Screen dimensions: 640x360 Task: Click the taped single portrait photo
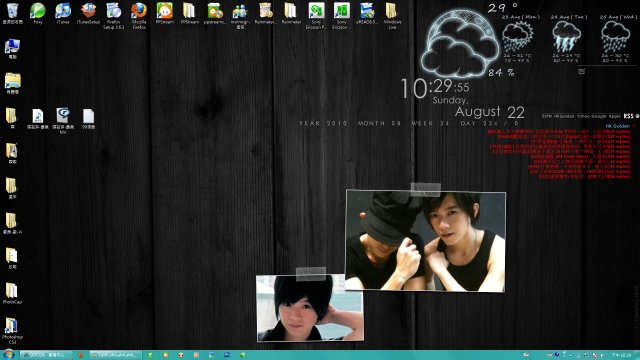[310, 308]
